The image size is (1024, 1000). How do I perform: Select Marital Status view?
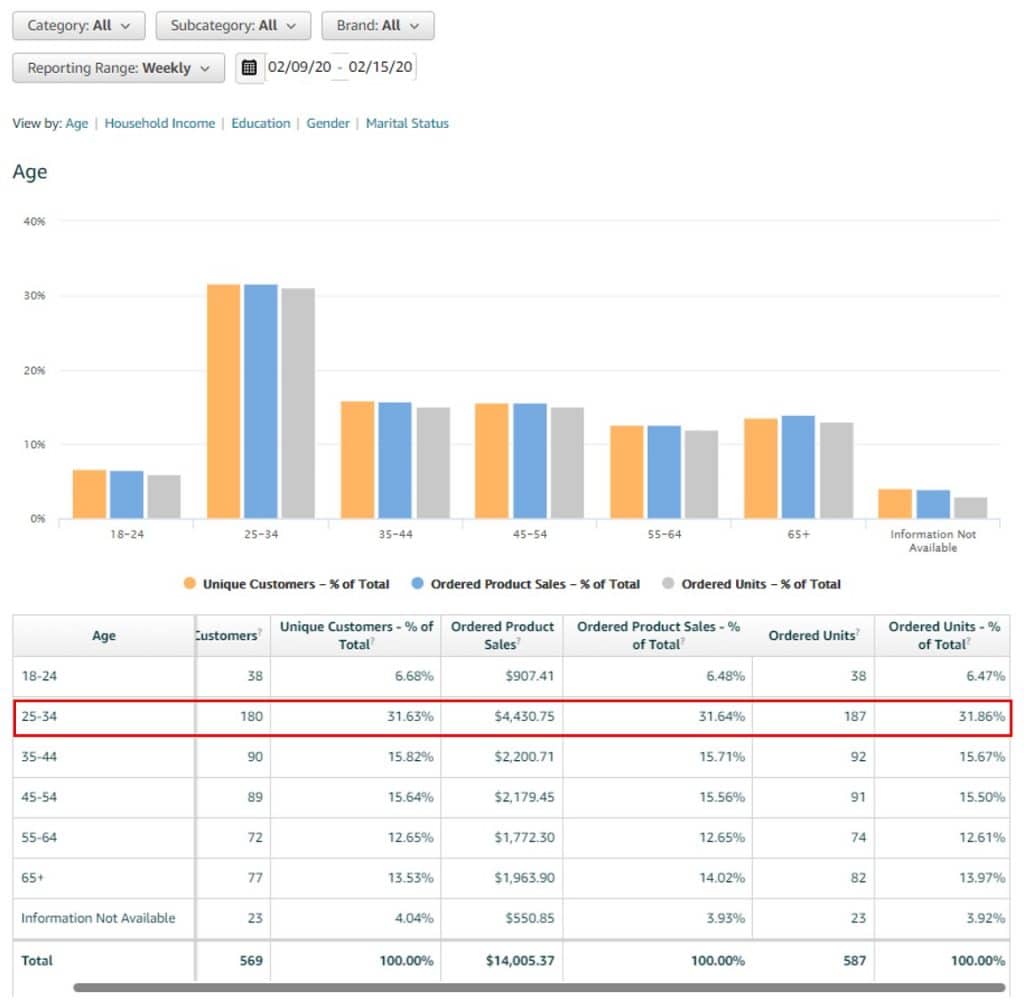[x=407, y=123]
